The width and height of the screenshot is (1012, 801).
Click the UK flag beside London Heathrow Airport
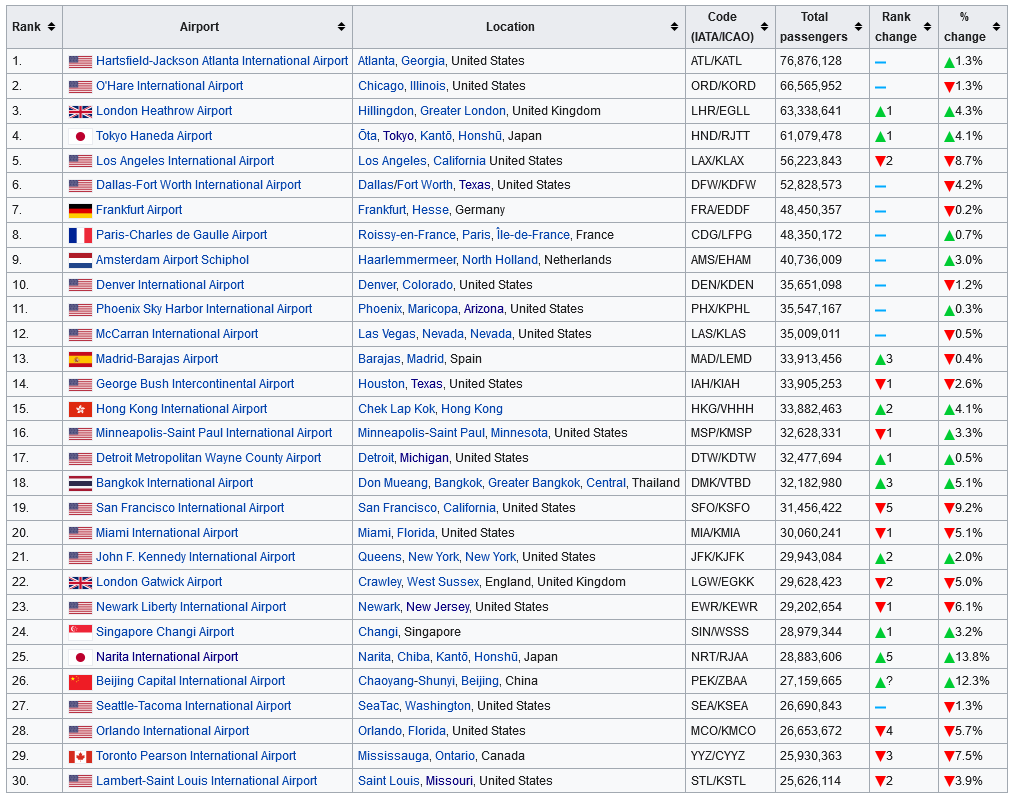click(x=80, y=112)
